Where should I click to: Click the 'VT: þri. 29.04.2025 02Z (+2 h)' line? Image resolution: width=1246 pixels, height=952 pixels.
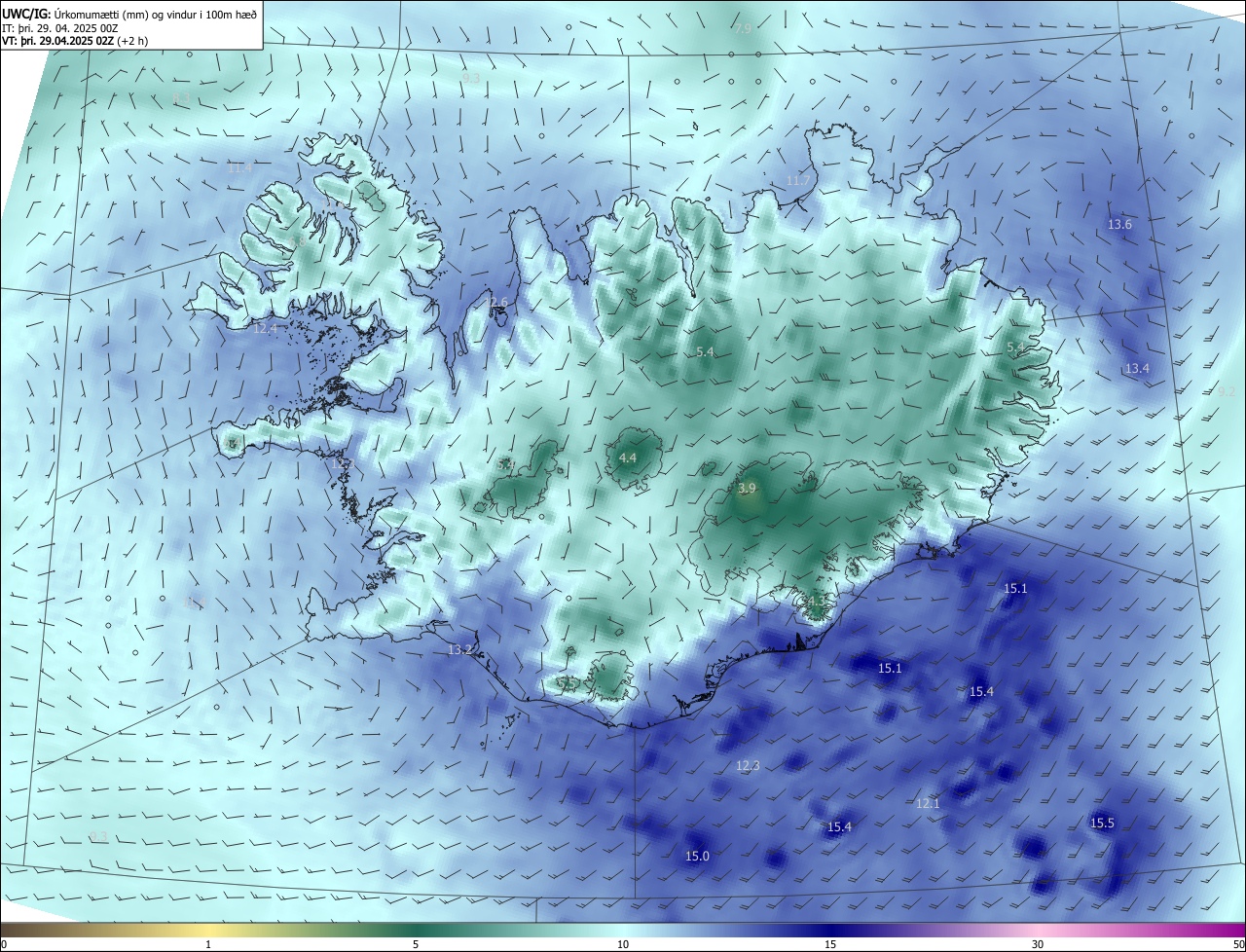click(73, 41)
